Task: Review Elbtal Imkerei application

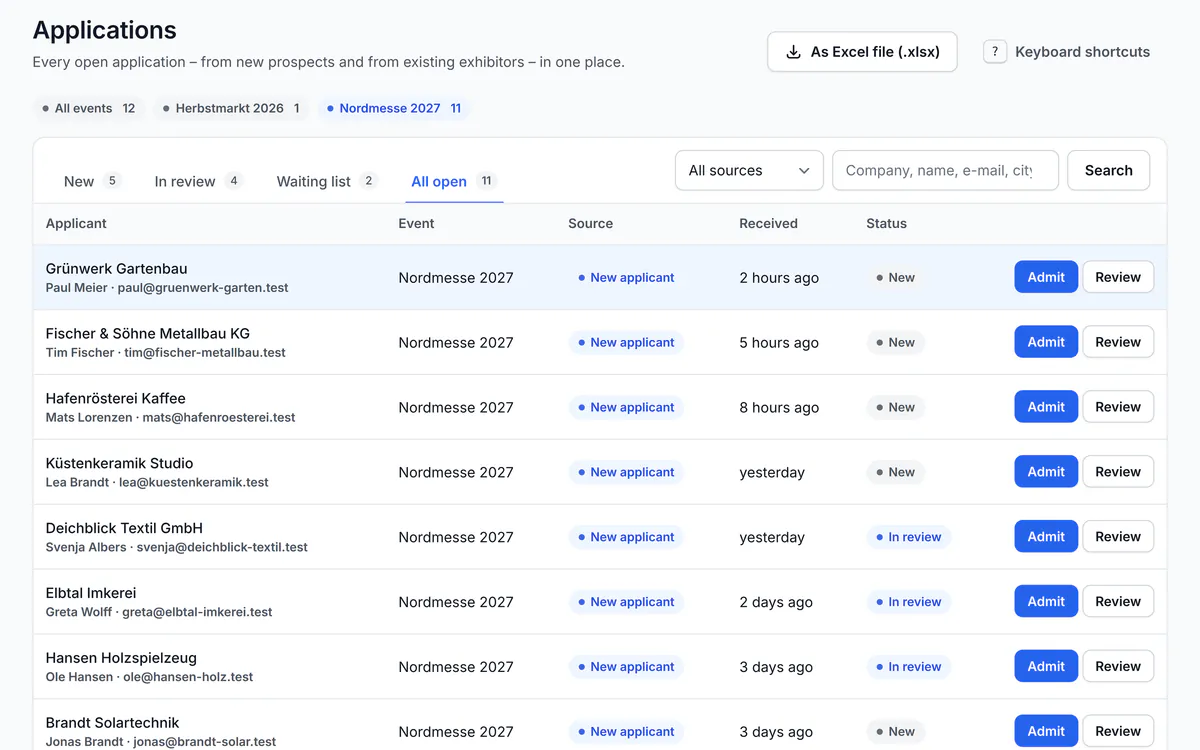Action: (x=1118, y=602)
